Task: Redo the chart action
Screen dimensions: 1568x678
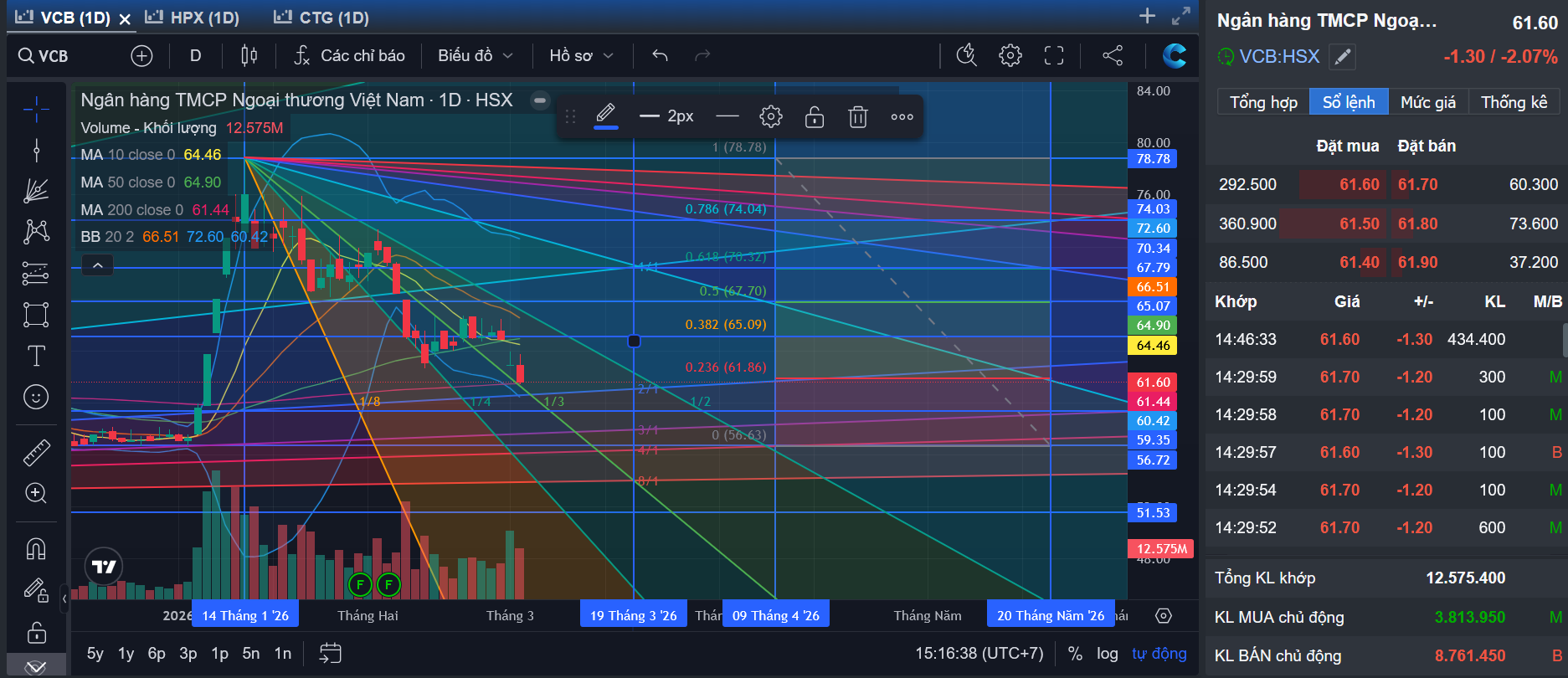Action: (x=702, y=56)
